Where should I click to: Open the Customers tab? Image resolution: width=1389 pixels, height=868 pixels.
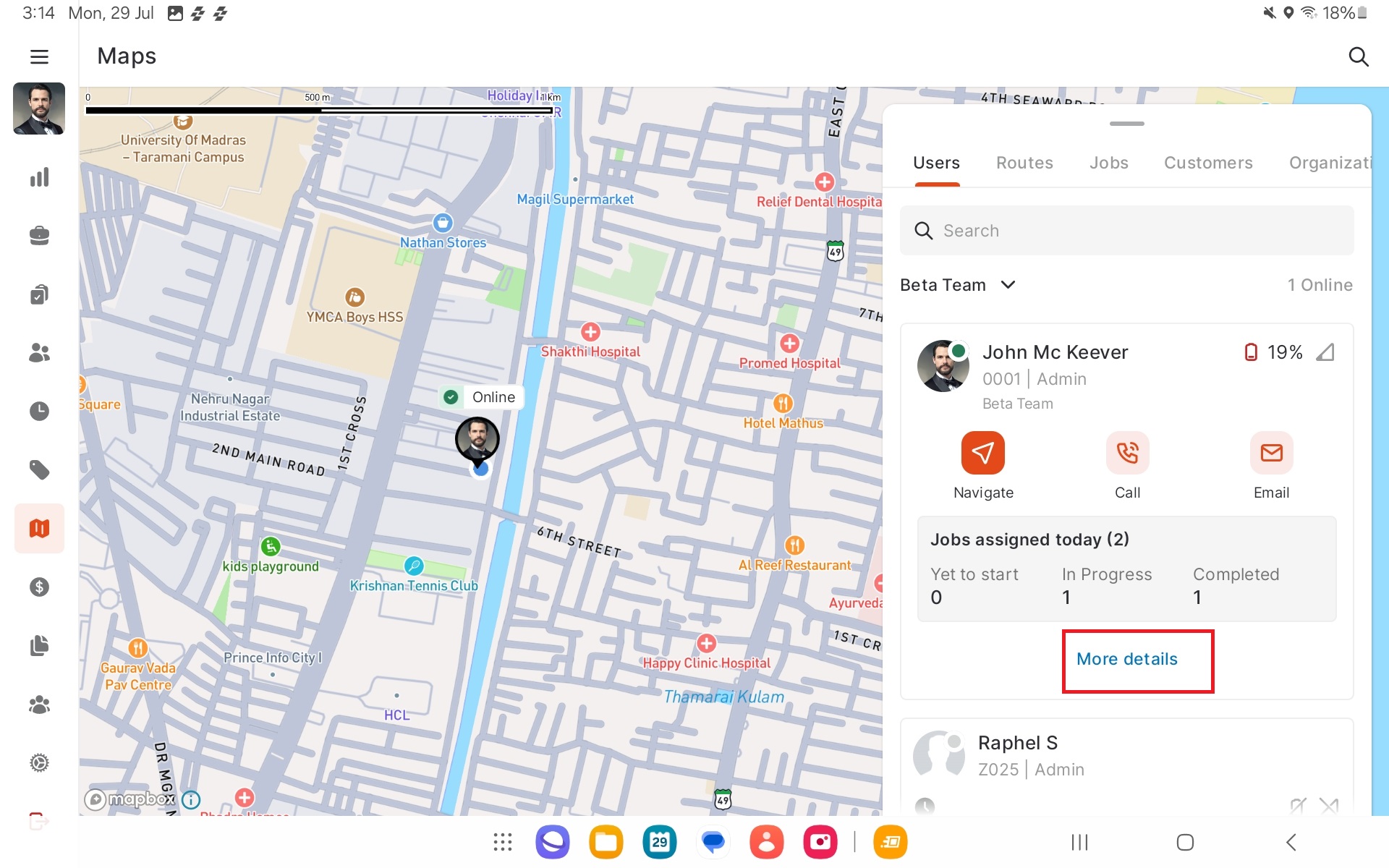click(1207, 163)
